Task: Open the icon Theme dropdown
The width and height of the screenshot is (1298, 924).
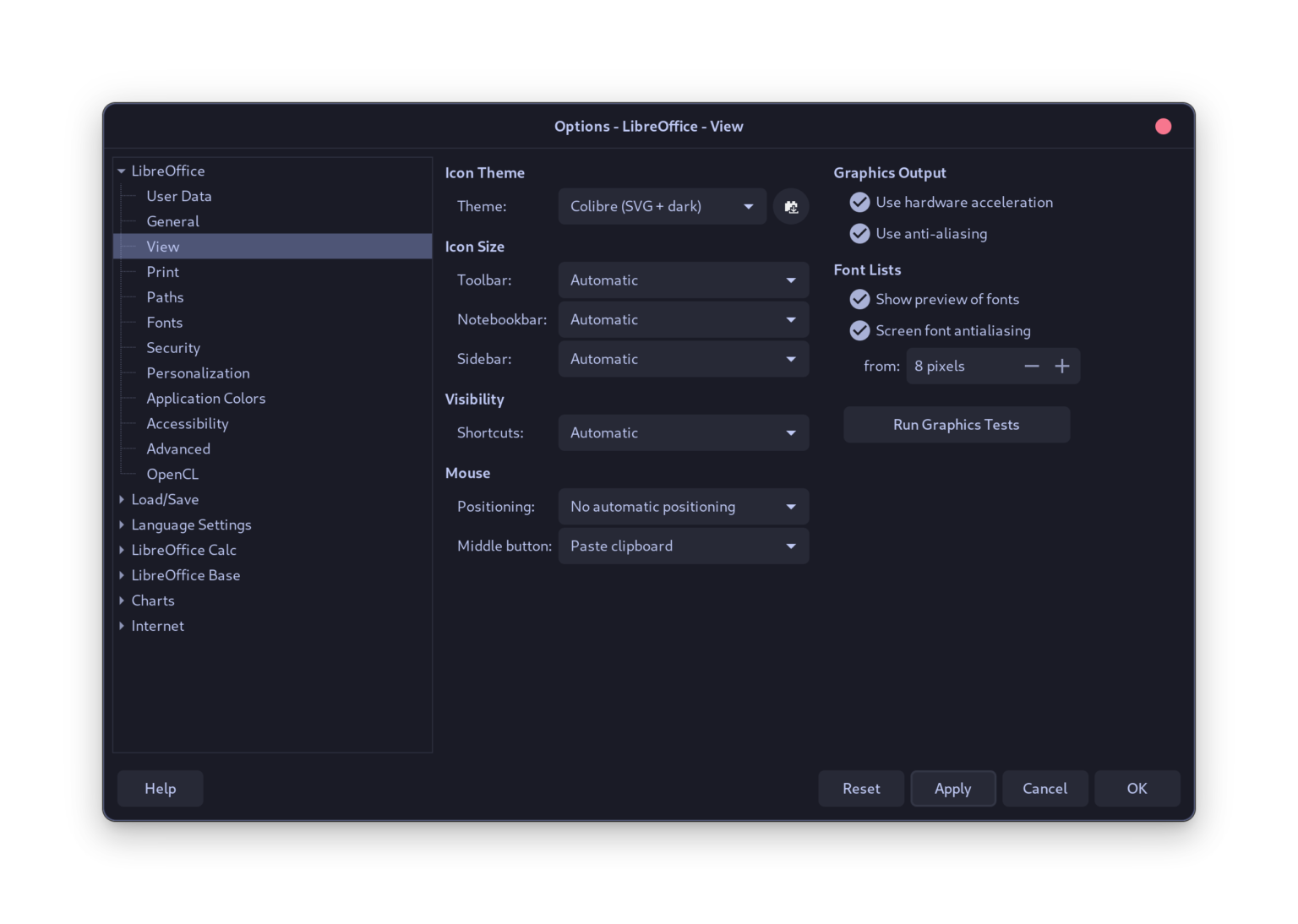Action: (x=662, y=207)
